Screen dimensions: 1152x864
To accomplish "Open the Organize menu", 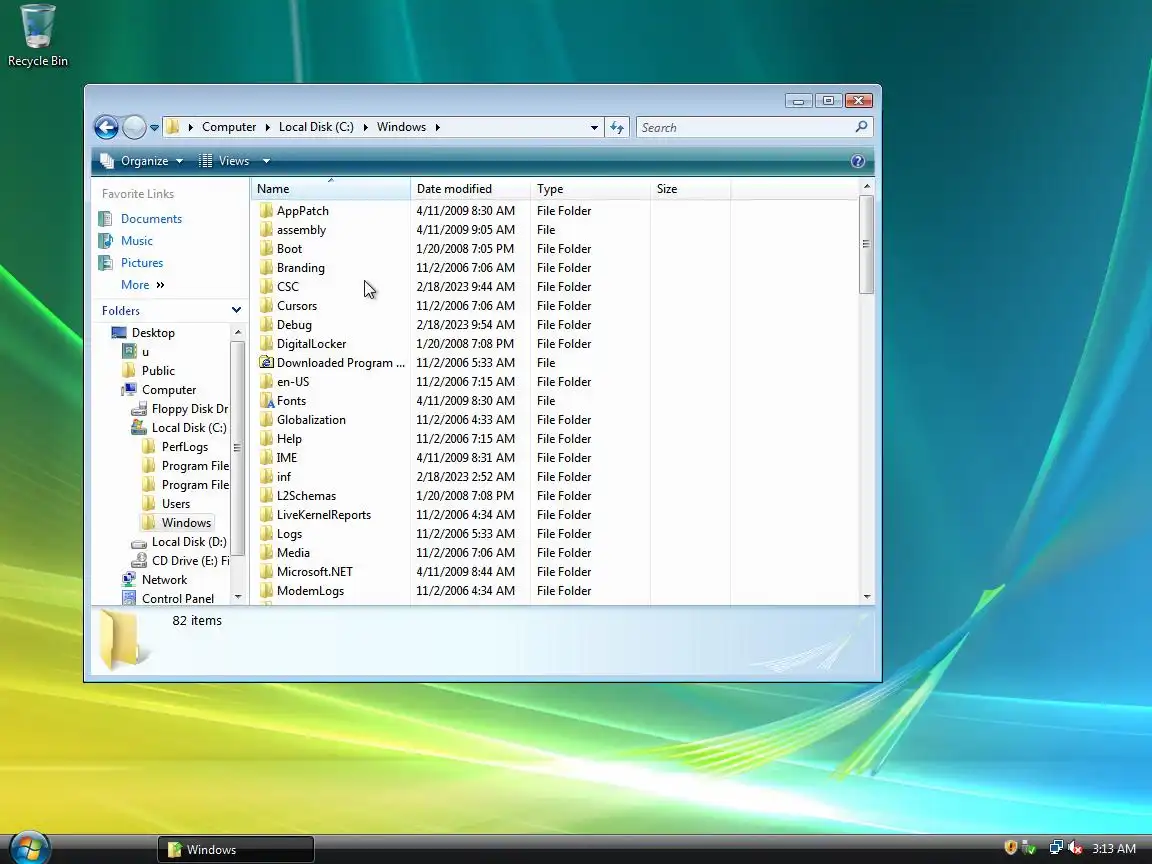I will coord(142,161).
